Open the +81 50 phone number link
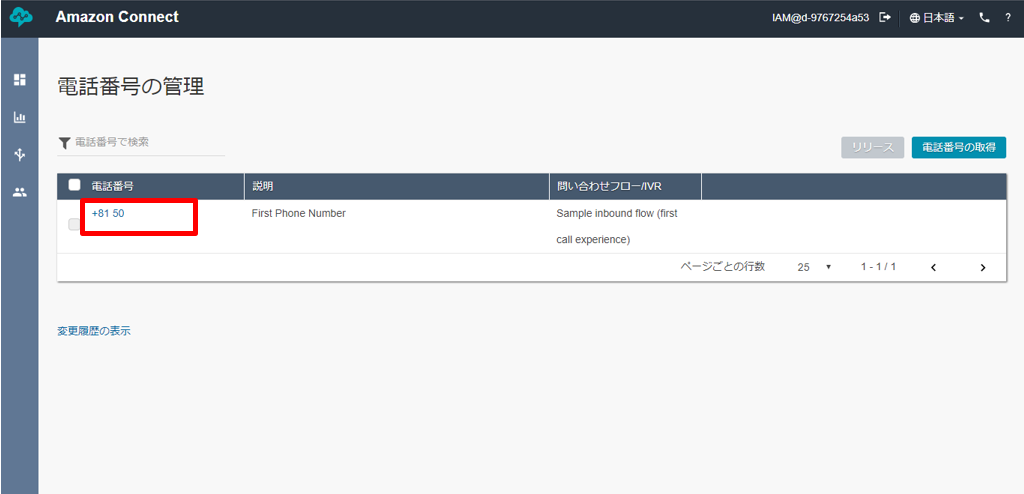This screenshot has width=1024, height=494. (x=108, y=213)
